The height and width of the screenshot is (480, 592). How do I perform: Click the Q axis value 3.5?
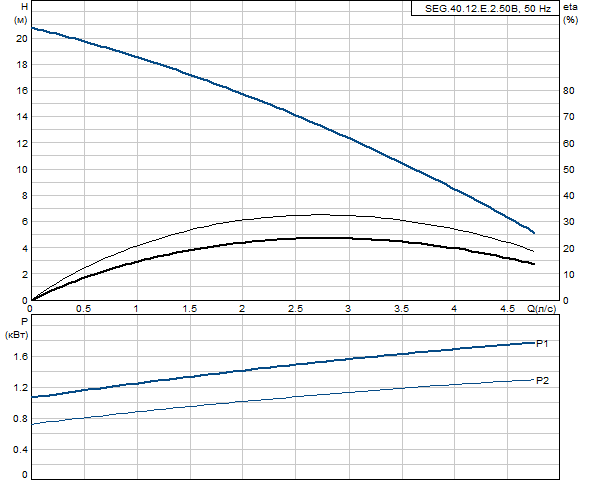pos(401,309)
